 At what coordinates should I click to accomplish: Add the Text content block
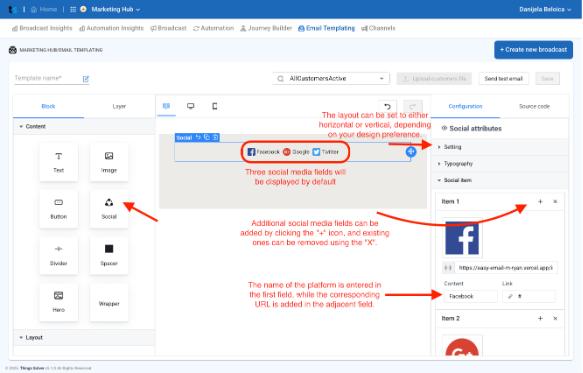[58, 162]
